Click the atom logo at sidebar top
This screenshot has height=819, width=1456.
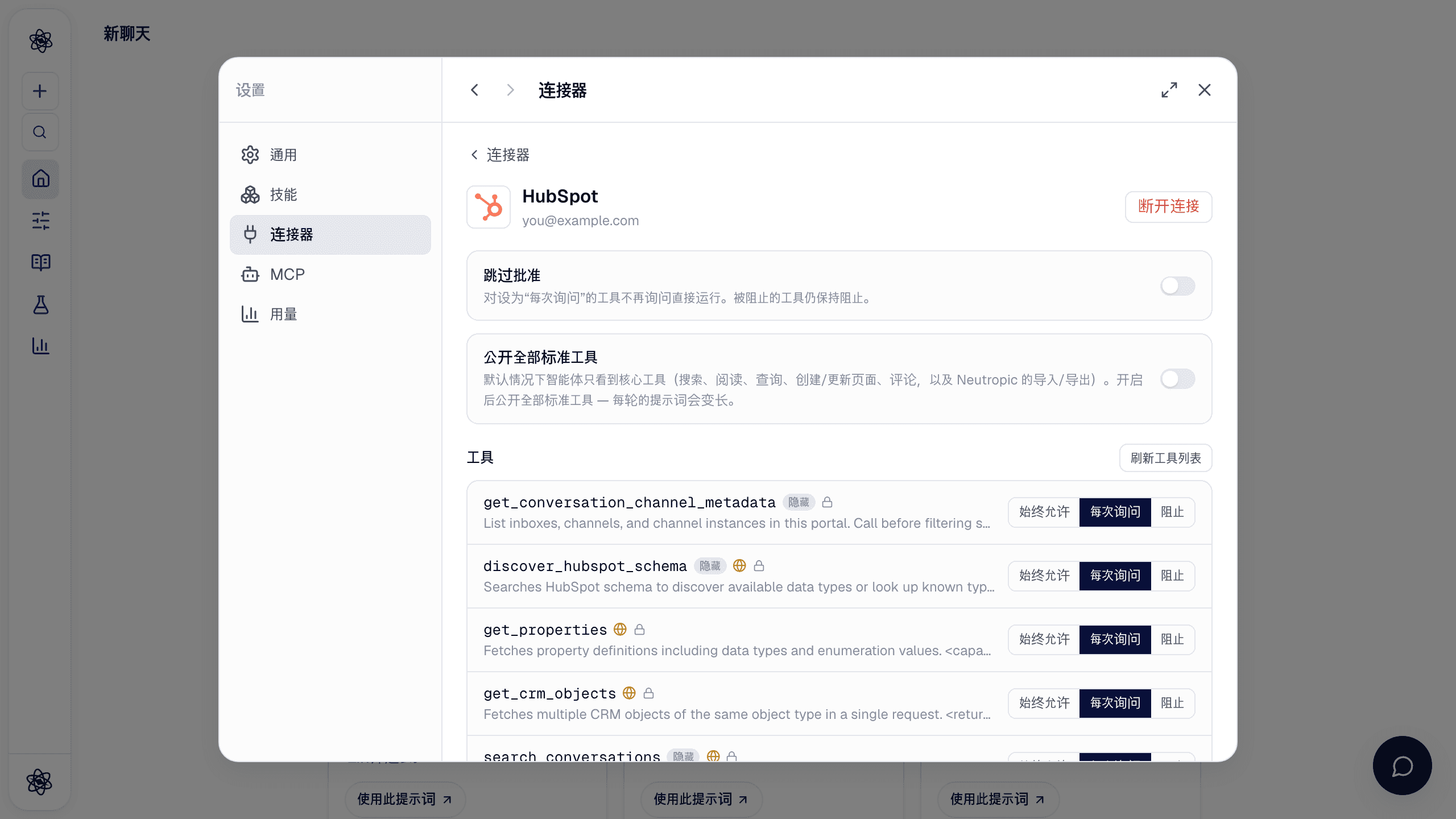pos(40,41)
